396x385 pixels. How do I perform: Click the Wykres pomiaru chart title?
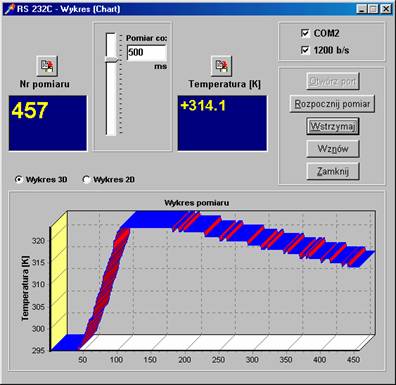coord(197,203)
